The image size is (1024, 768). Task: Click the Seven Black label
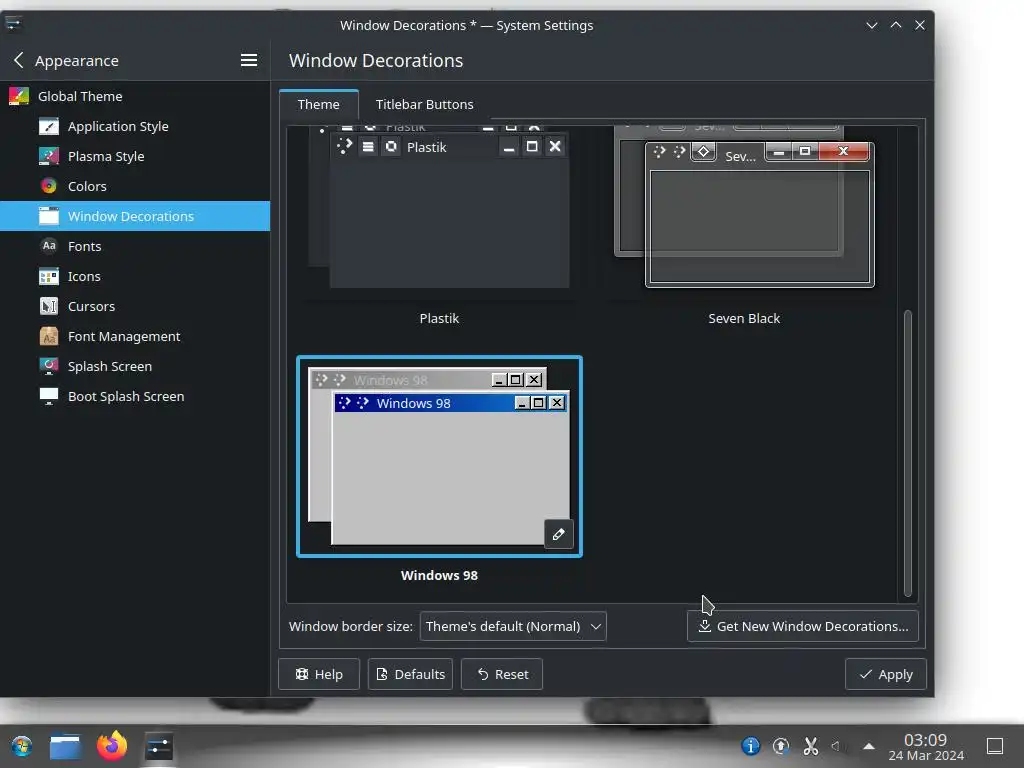[x=744, y=319]
